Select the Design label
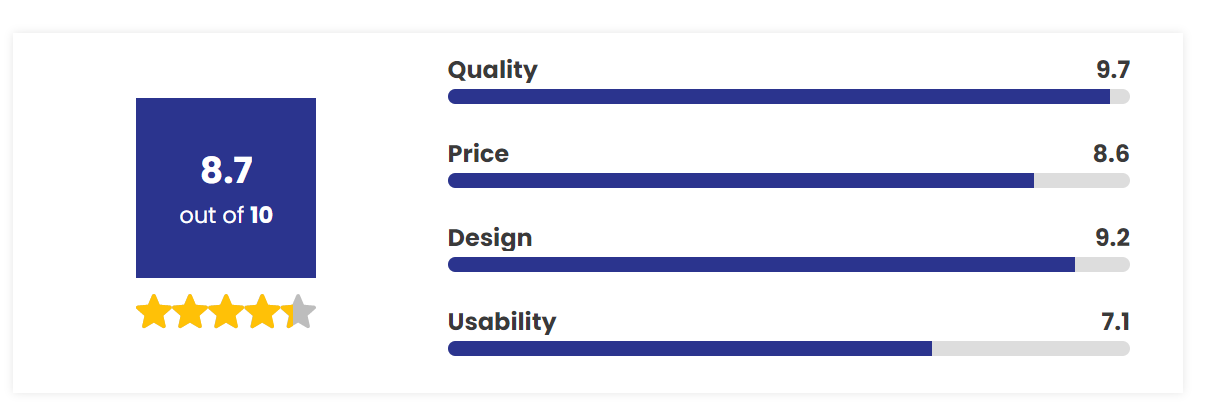1207x408 pixels. tap(490, 238)
